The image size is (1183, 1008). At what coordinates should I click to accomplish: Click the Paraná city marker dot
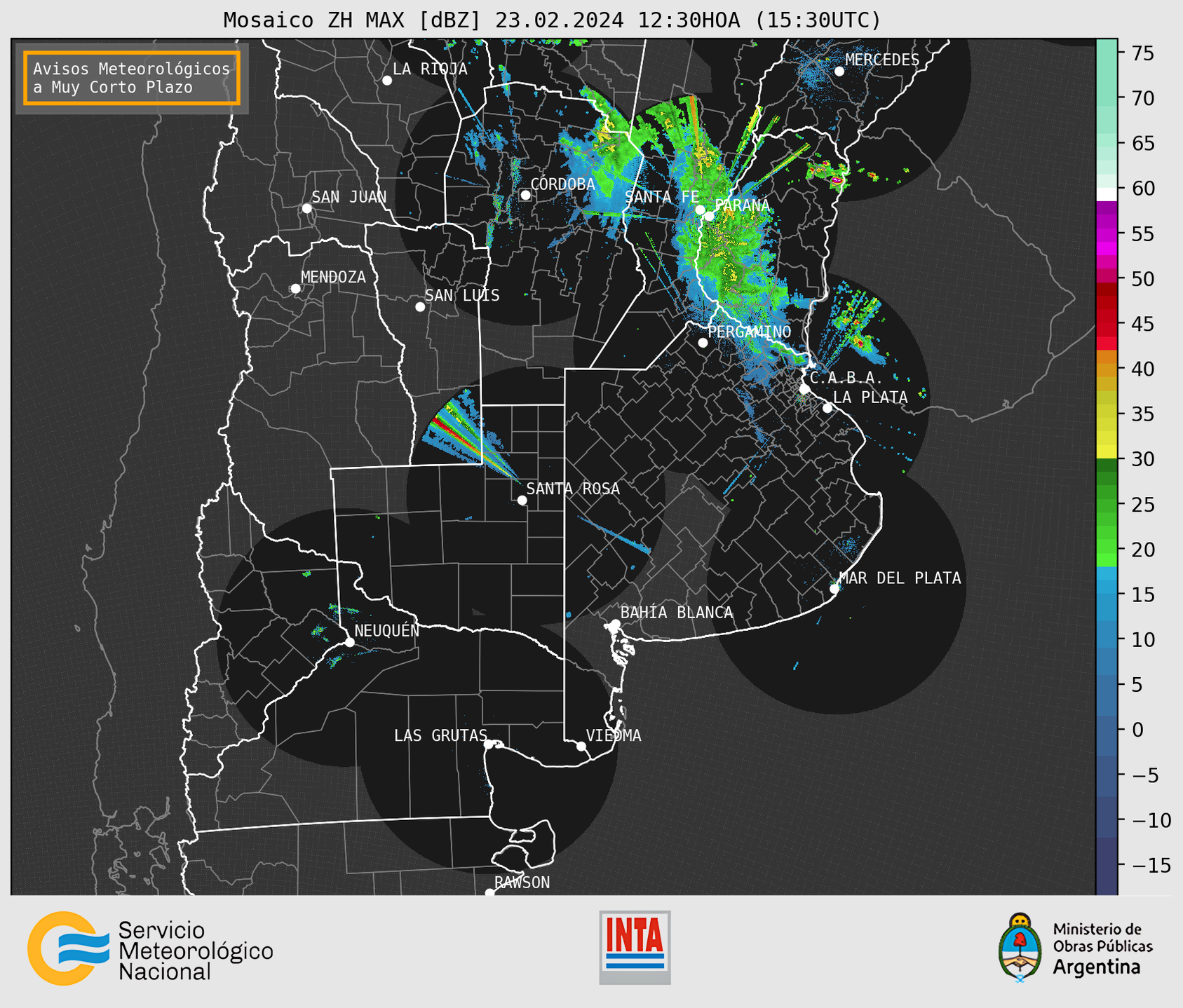click(710, 216)
